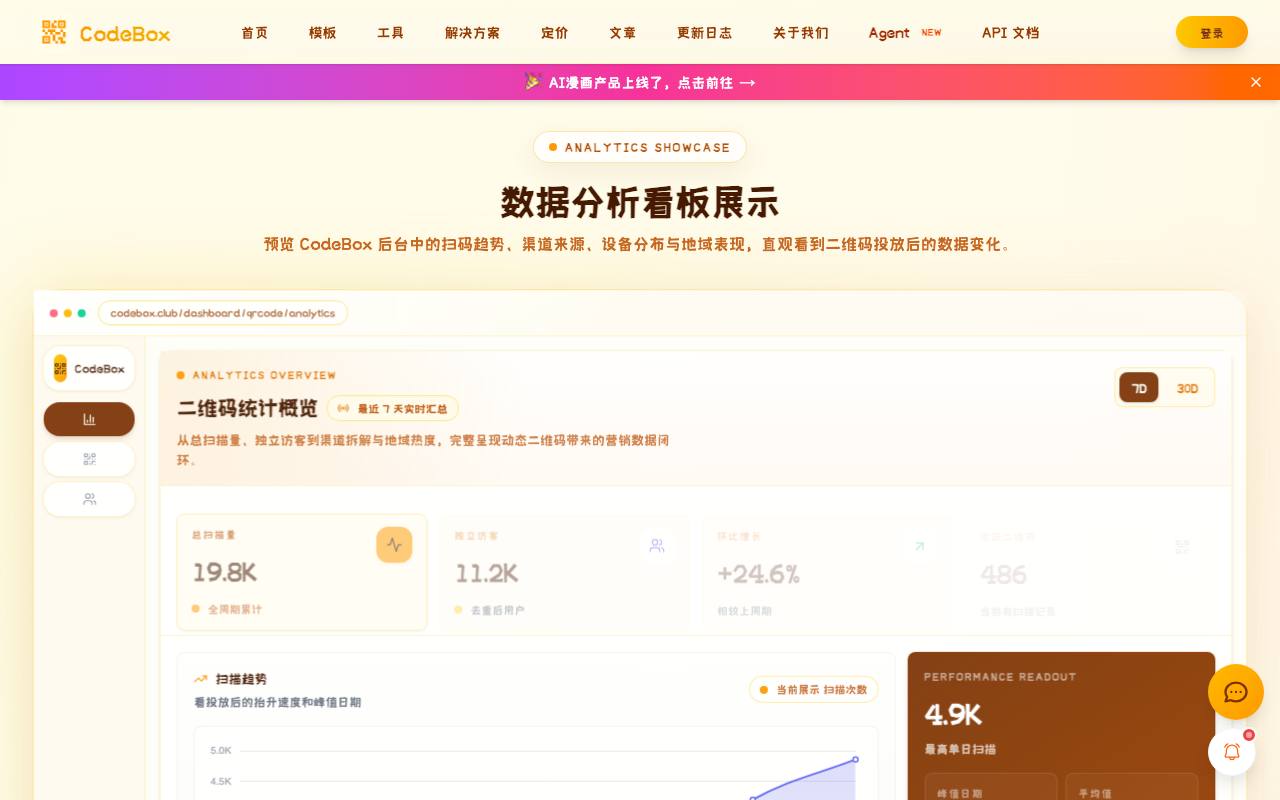Viewport: 1280px width, 800px height.
Task: Click the 看投放后的抬升速度和峰值日期 subtitle
Action: [x=278, y=702]
